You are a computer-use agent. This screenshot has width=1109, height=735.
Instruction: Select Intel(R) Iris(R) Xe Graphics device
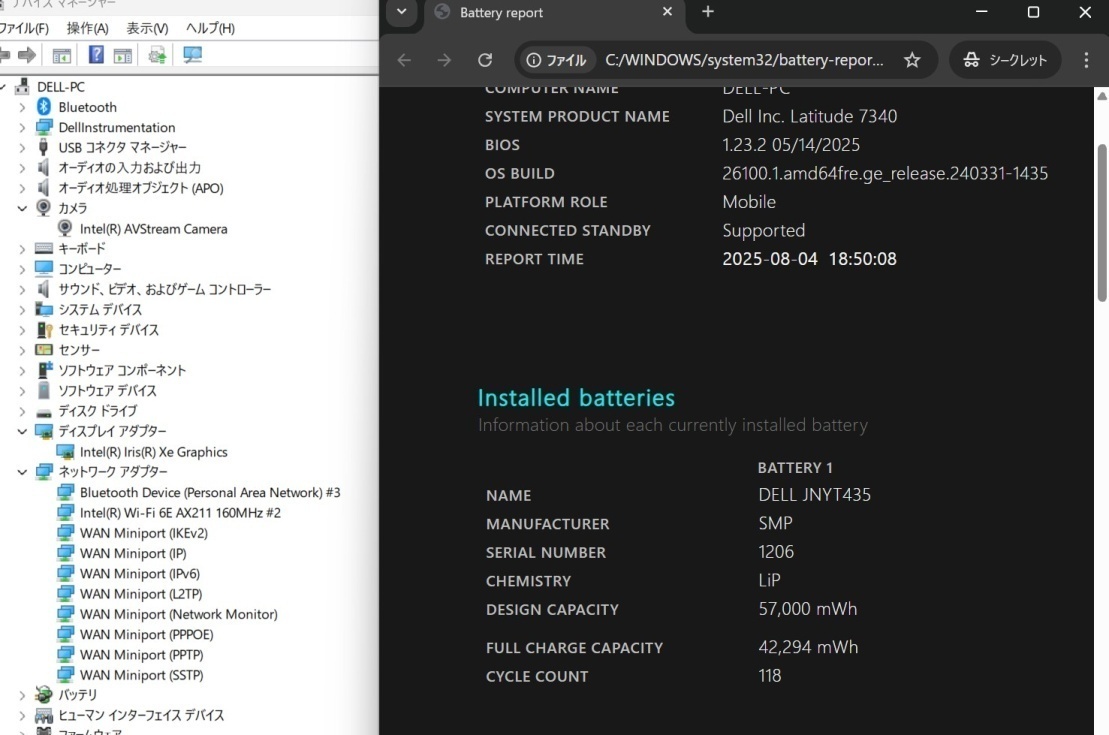point(153,452)
